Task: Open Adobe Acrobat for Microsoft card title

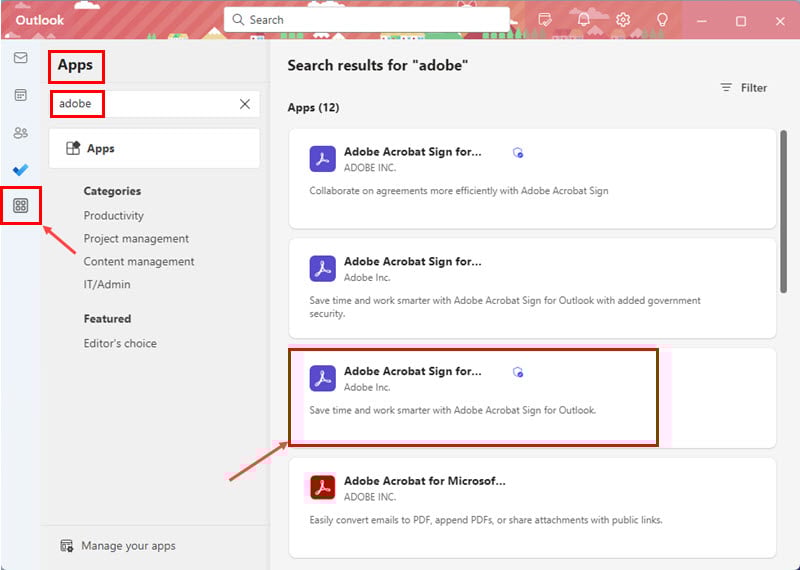Action: [x=424, y=481]
